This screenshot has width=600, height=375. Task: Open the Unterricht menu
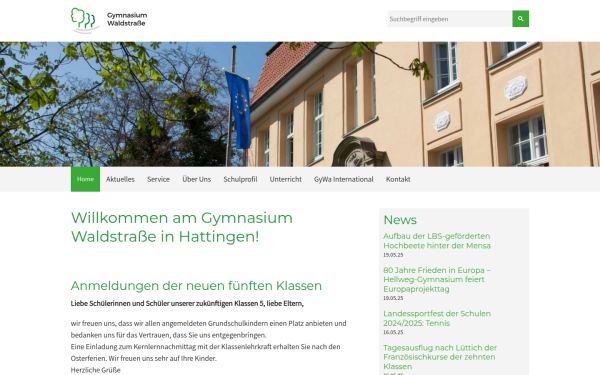click(x=285, y=179)
